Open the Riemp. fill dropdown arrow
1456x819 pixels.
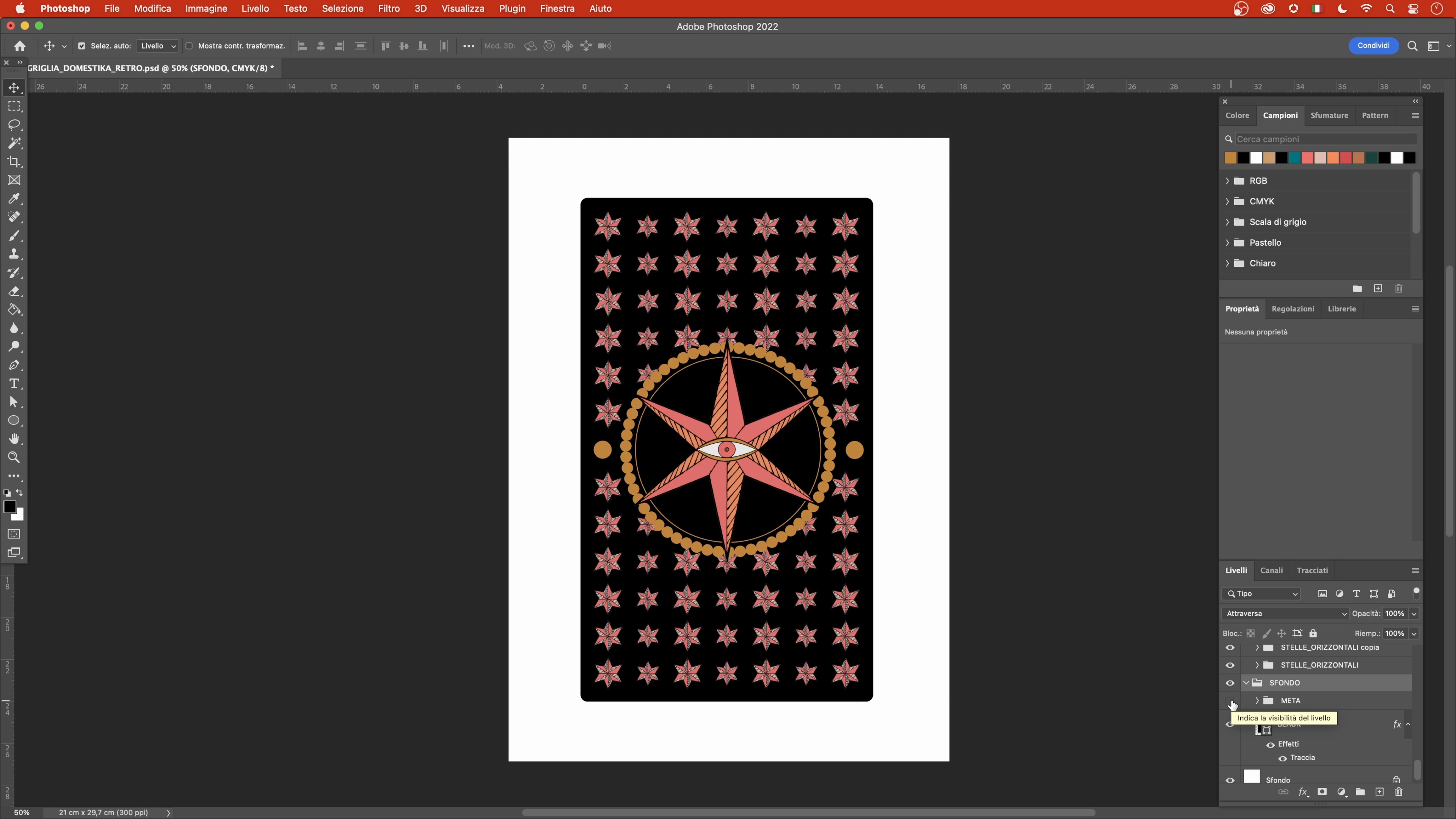point(1414,634)
